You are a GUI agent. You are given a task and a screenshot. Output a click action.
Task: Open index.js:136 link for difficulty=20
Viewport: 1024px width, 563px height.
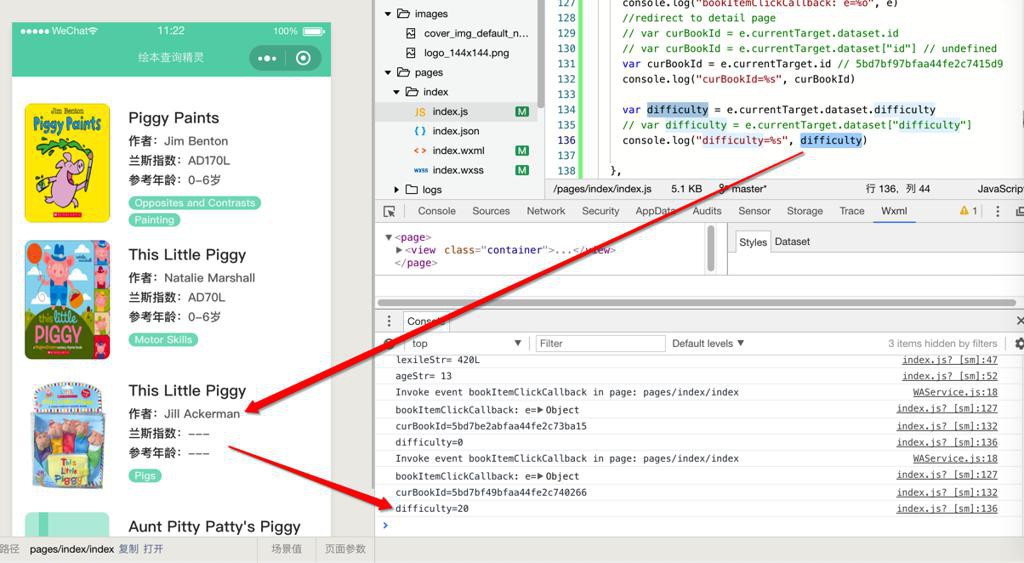tap(947, 508)
